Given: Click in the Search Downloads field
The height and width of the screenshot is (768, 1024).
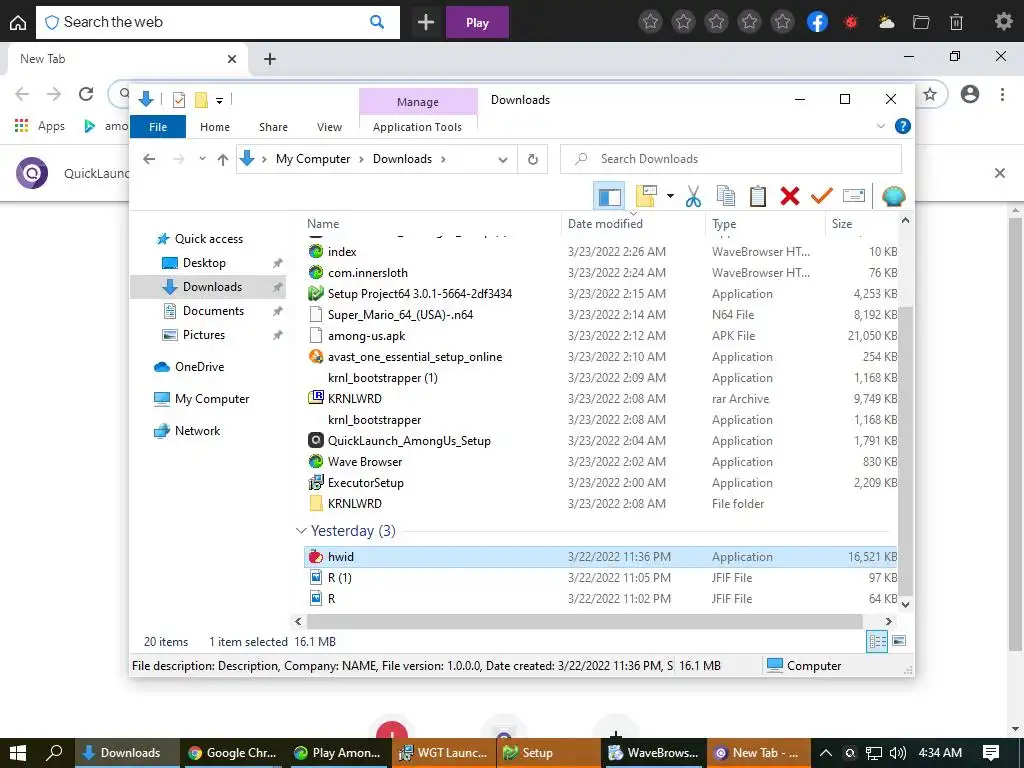Looking at the screenshot, I should (731, 159).
